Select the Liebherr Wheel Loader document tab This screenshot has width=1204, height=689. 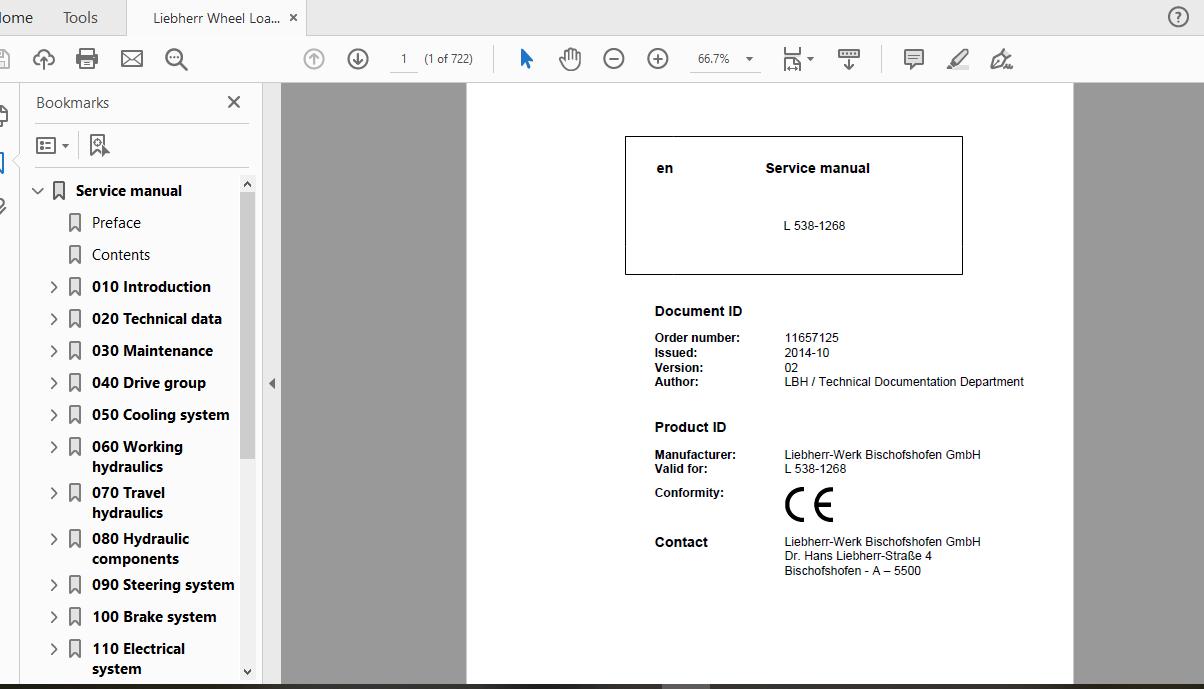pos(216,18)
